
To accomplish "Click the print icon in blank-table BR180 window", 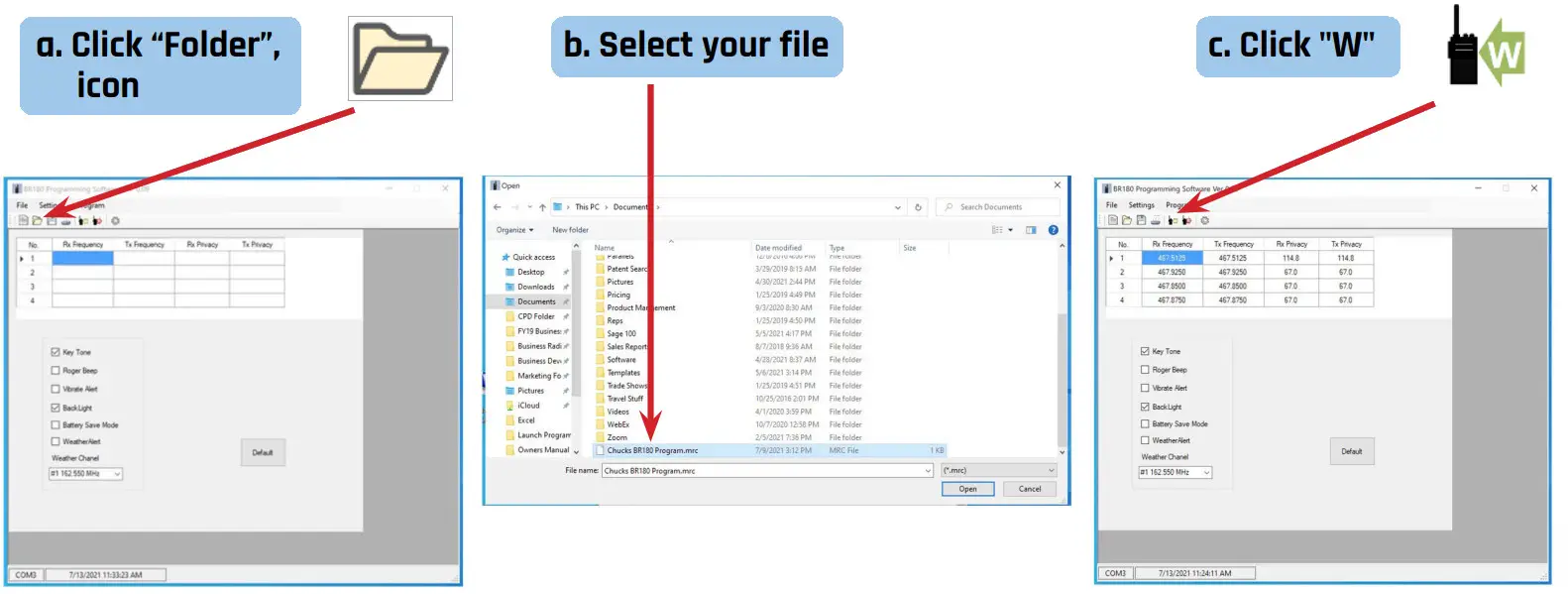I will pyautogui.click(x=65, y=221).
